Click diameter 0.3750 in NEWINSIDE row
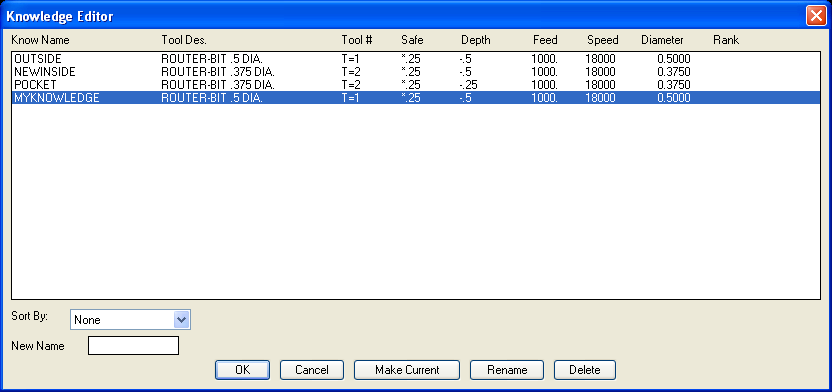The height and width of the screenshot is (392, 832). [673, 72]
